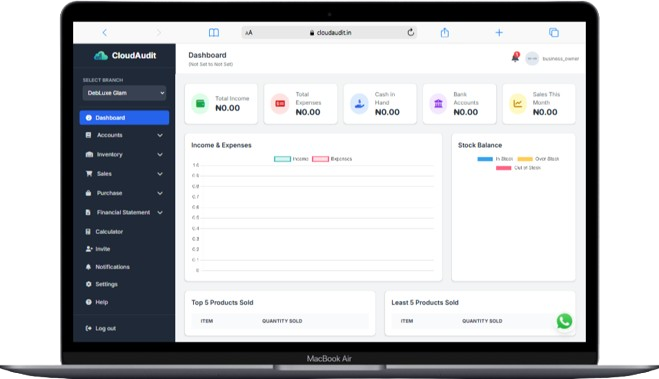Toggle the Expenses legend swatch
The height and width of the screenshot is (379, 659).
coord(320,159)
